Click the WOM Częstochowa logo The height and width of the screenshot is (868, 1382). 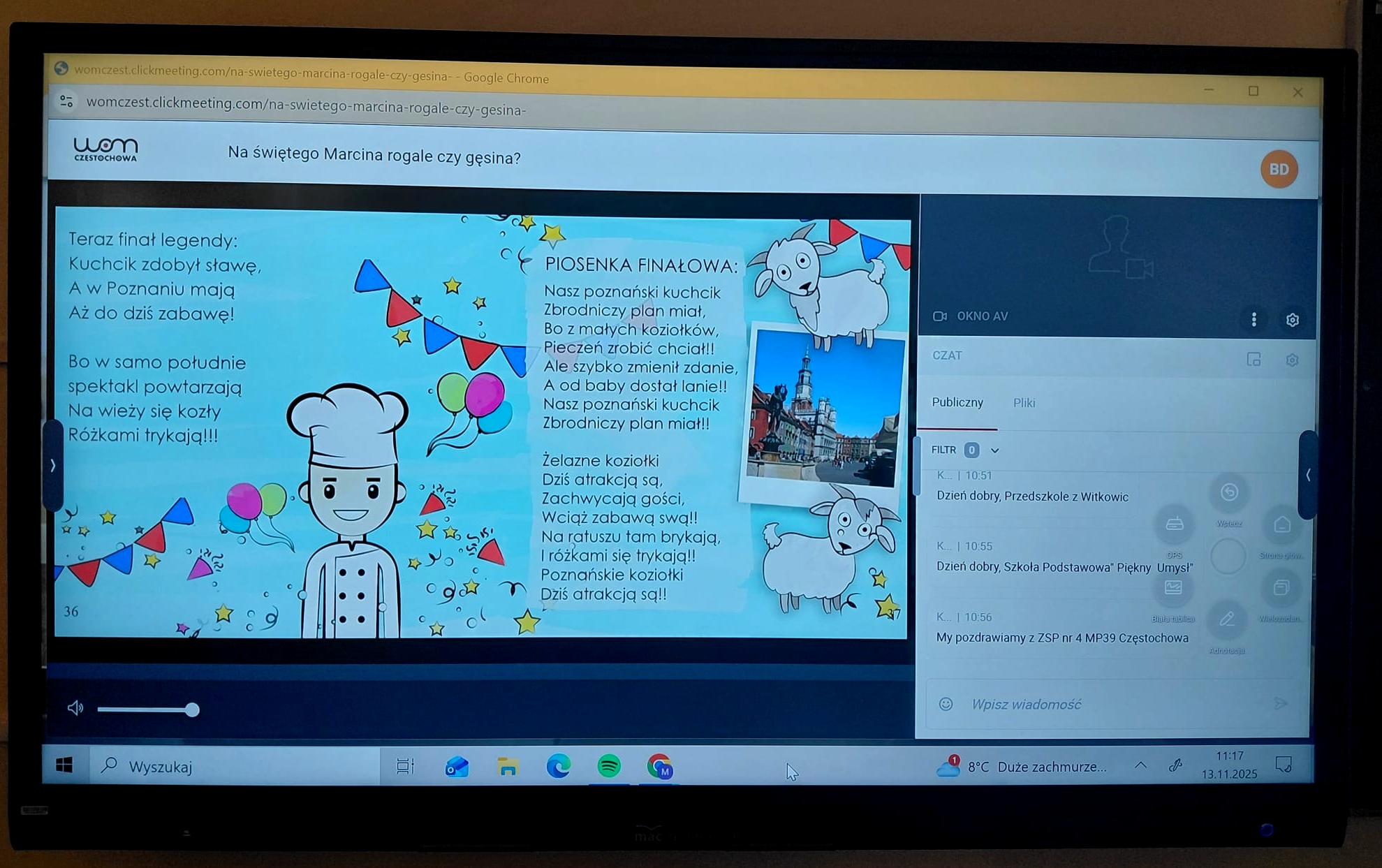105,149
